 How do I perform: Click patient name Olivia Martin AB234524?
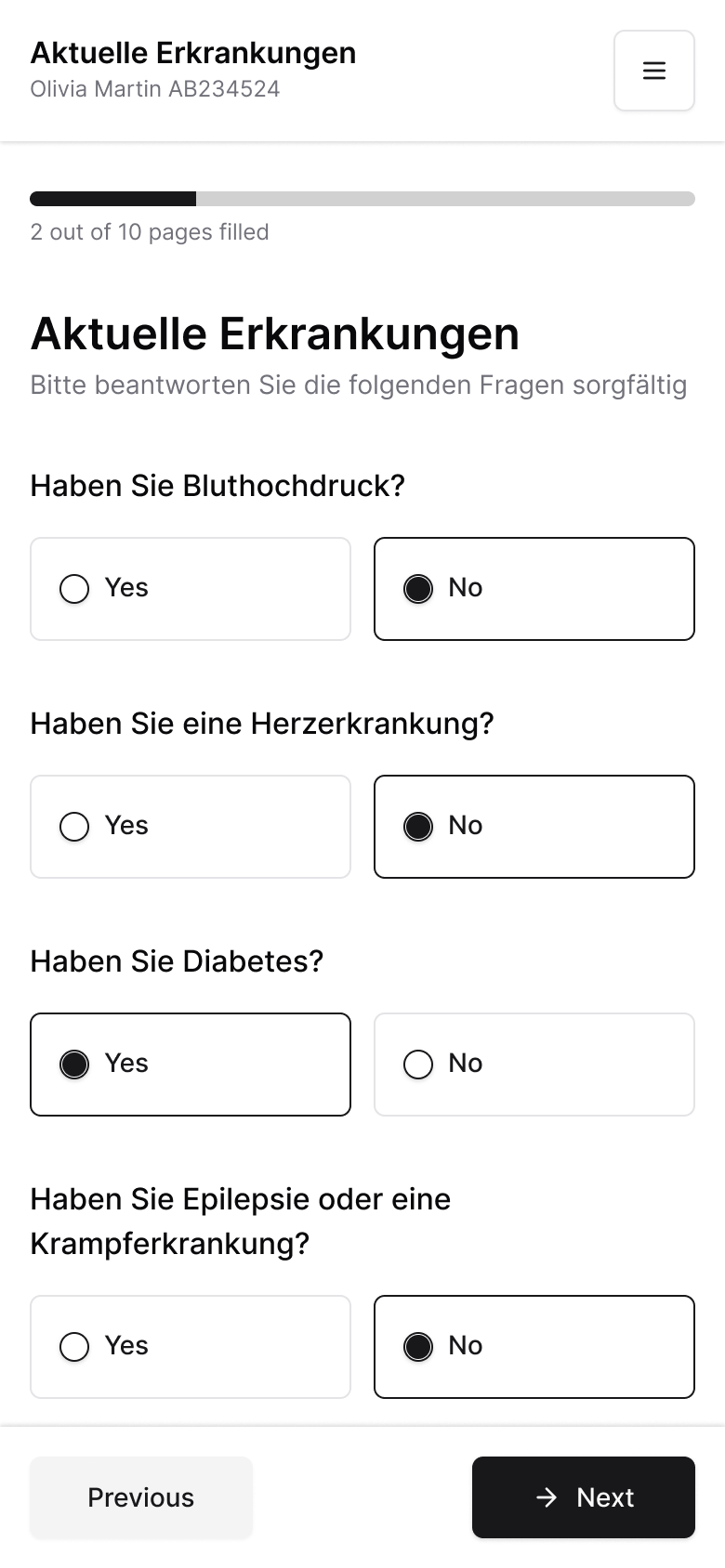155,89
